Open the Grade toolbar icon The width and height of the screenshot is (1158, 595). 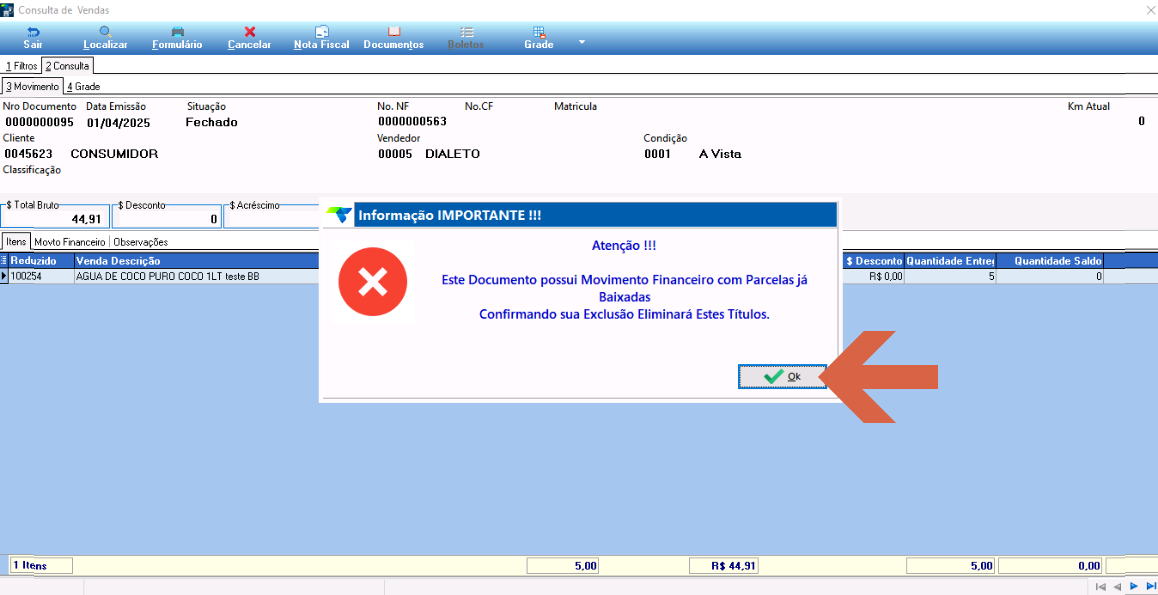point(539,38)
